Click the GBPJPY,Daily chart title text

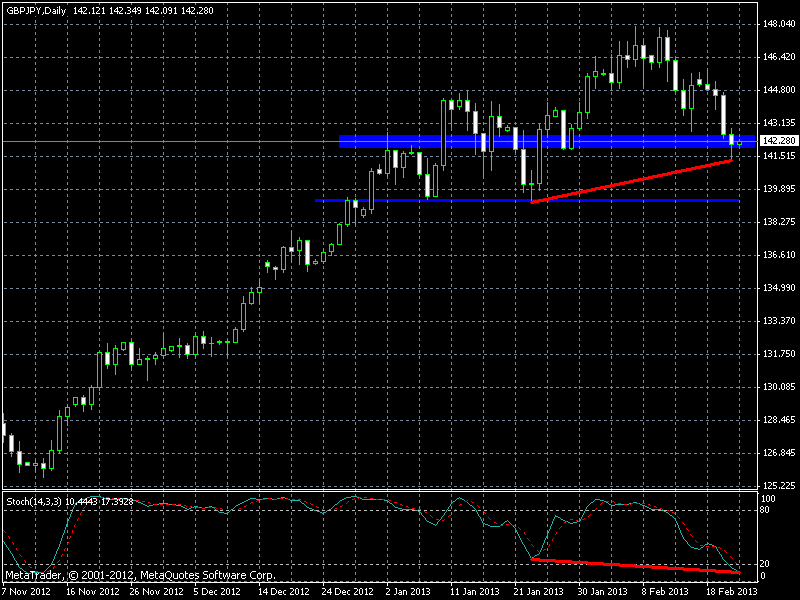(x=36, y=10)
